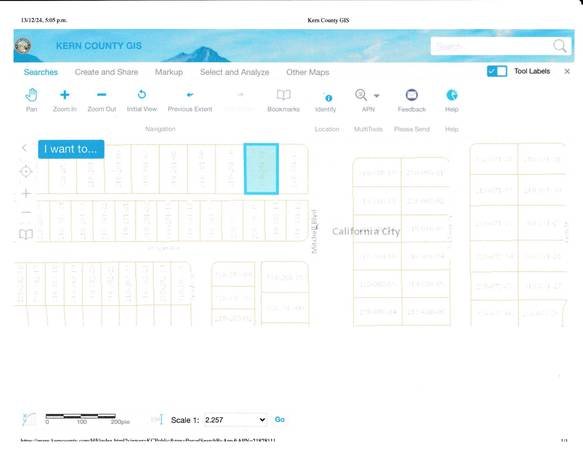Image resolution: width=583 pixels, height=450 pixels.
Task: Open the Bookmarks book icon
Action: click(283, 95)
